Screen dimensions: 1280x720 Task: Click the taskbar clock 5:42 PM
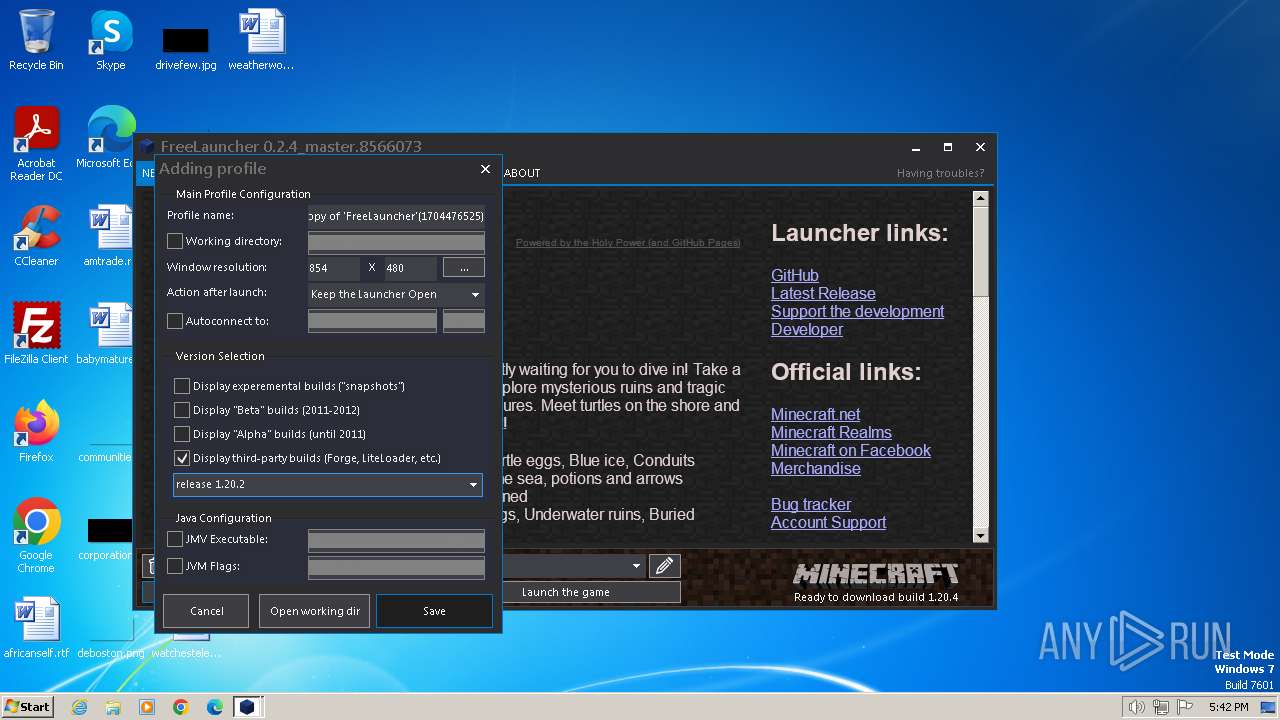click(1228, 707)
